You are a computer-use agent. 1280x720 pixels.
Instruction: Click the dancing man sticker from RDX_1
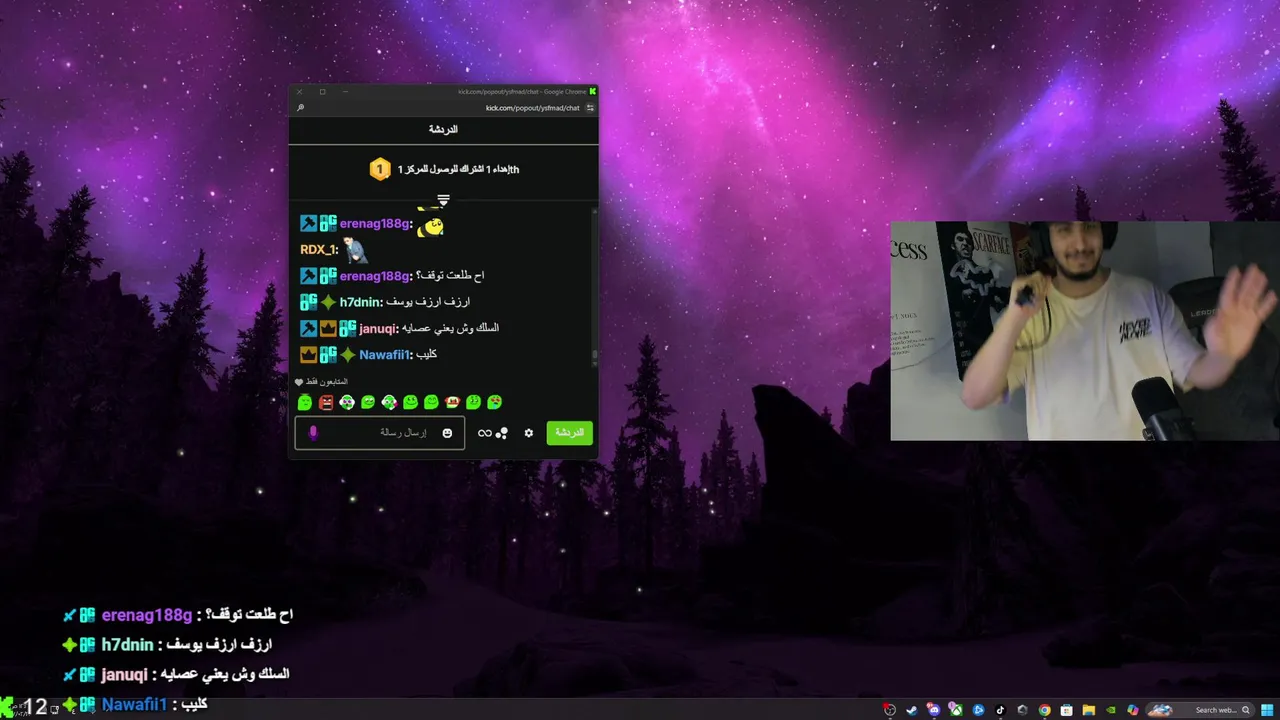click(354, 250)
